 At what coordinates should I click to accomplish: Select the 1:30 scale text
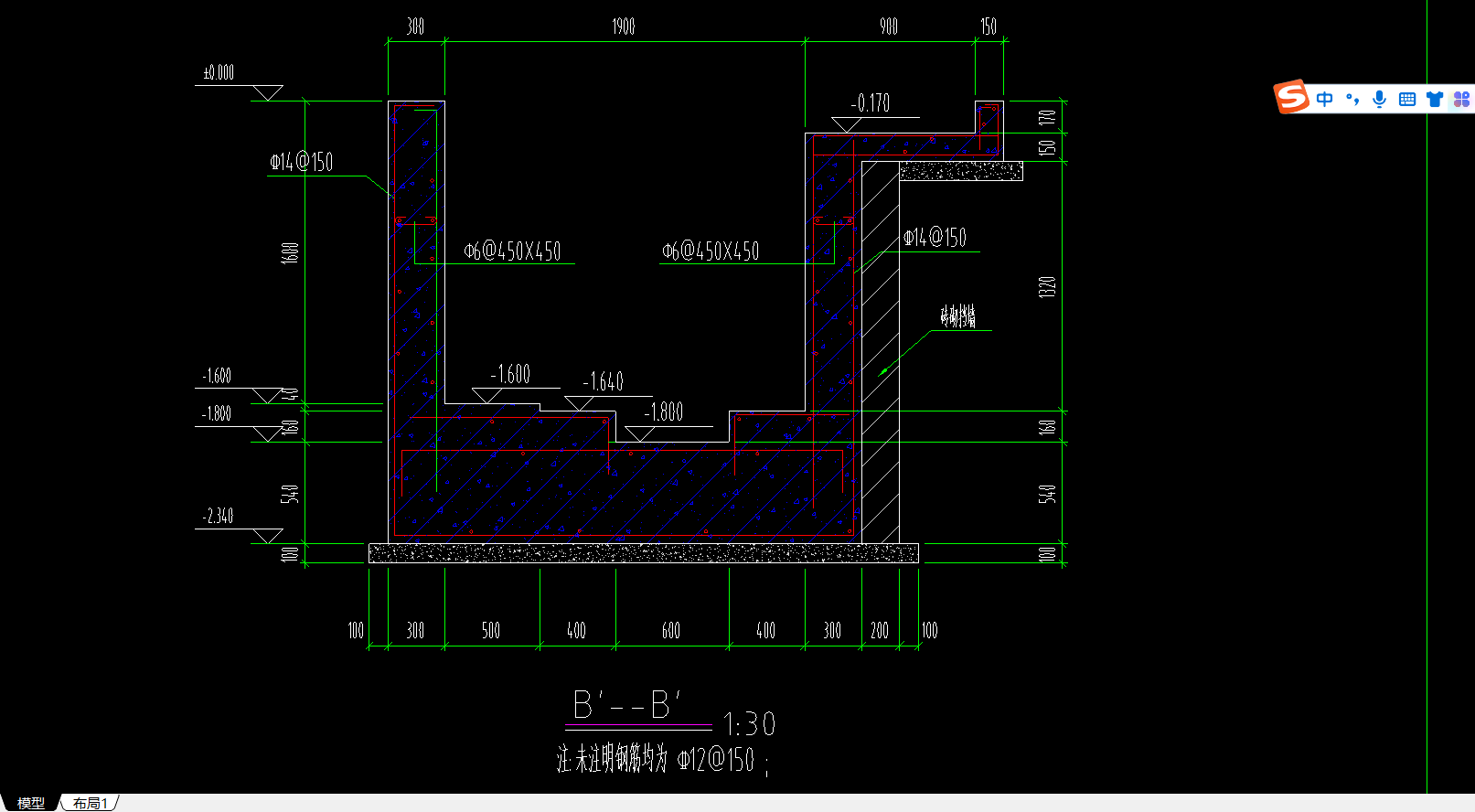click(x=749, y=725)
